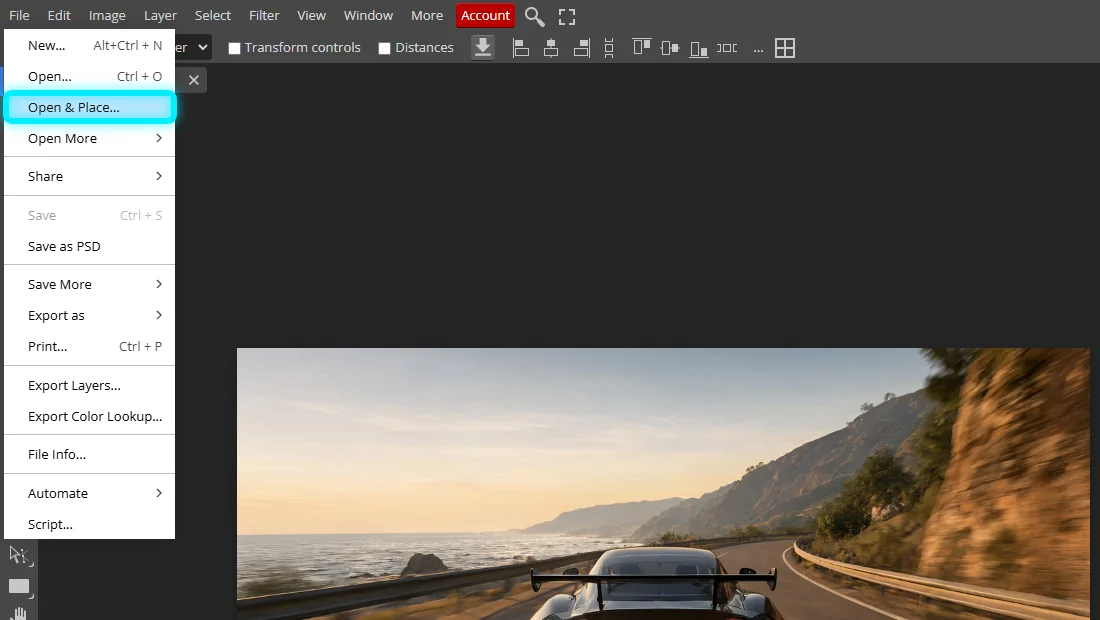Click the vertical spacing distribute icon
The width and height of the screenshot is (1100, 620).
pos(609,48)
